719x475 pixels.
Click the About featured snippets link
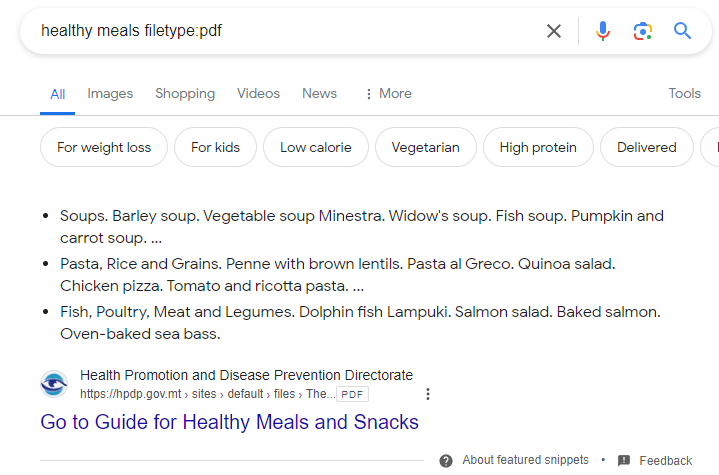(525, 460)
